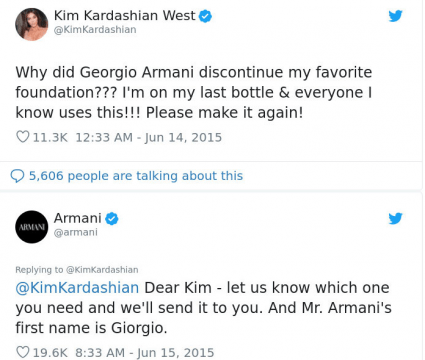Click Armani's blue verified checkmark
The image size is (425, 360).
tap(112, 219)
